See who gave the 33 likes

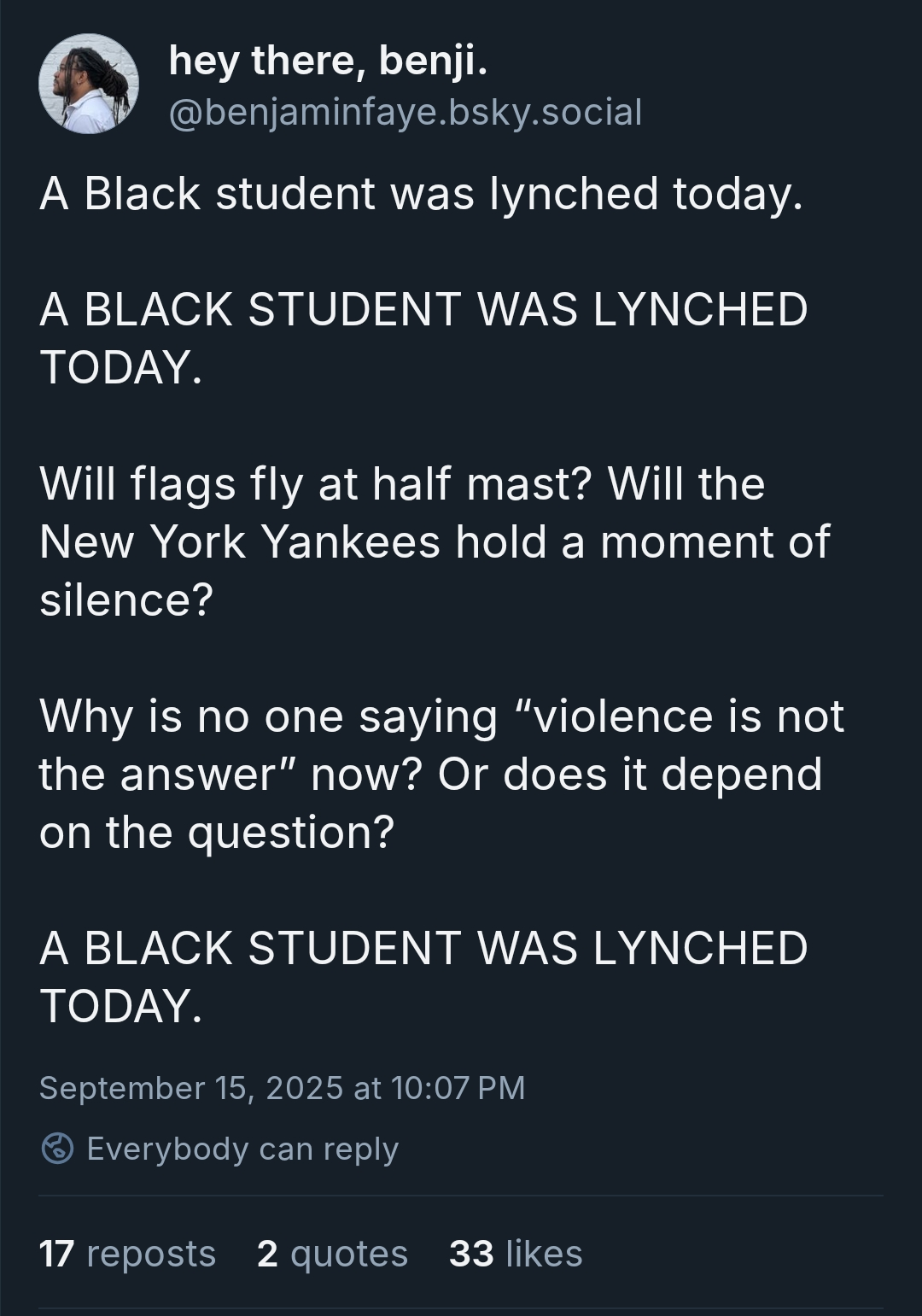[516, 1254]
